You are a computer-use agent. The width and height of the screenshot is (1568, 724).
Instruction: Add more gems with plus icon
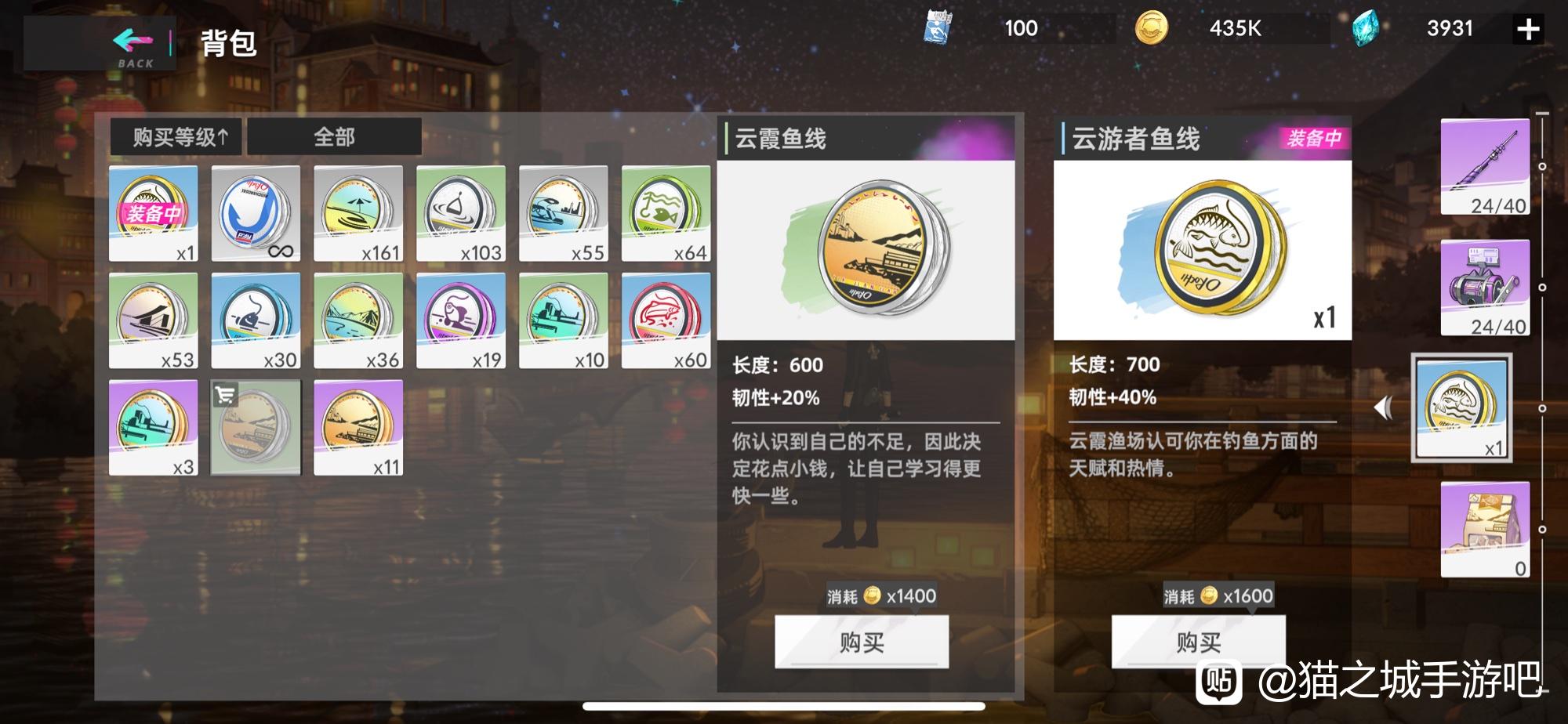click(1527, 29)
